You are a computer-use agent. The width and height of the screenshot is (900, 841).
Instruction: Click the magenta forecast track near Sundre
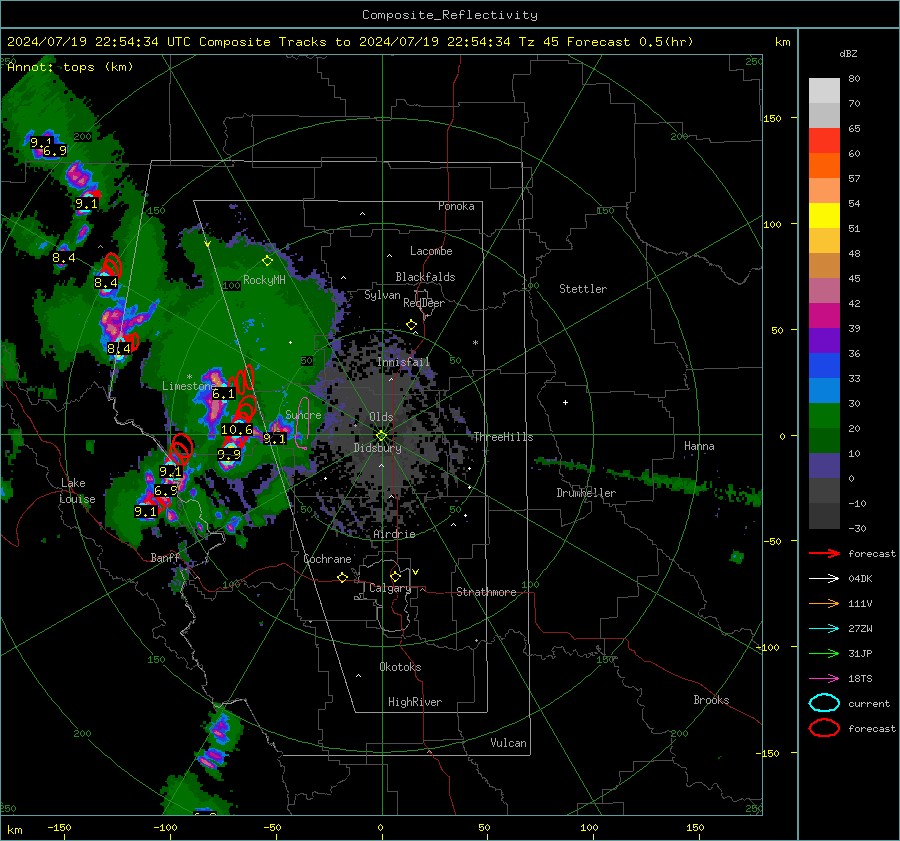coord(301,423)
